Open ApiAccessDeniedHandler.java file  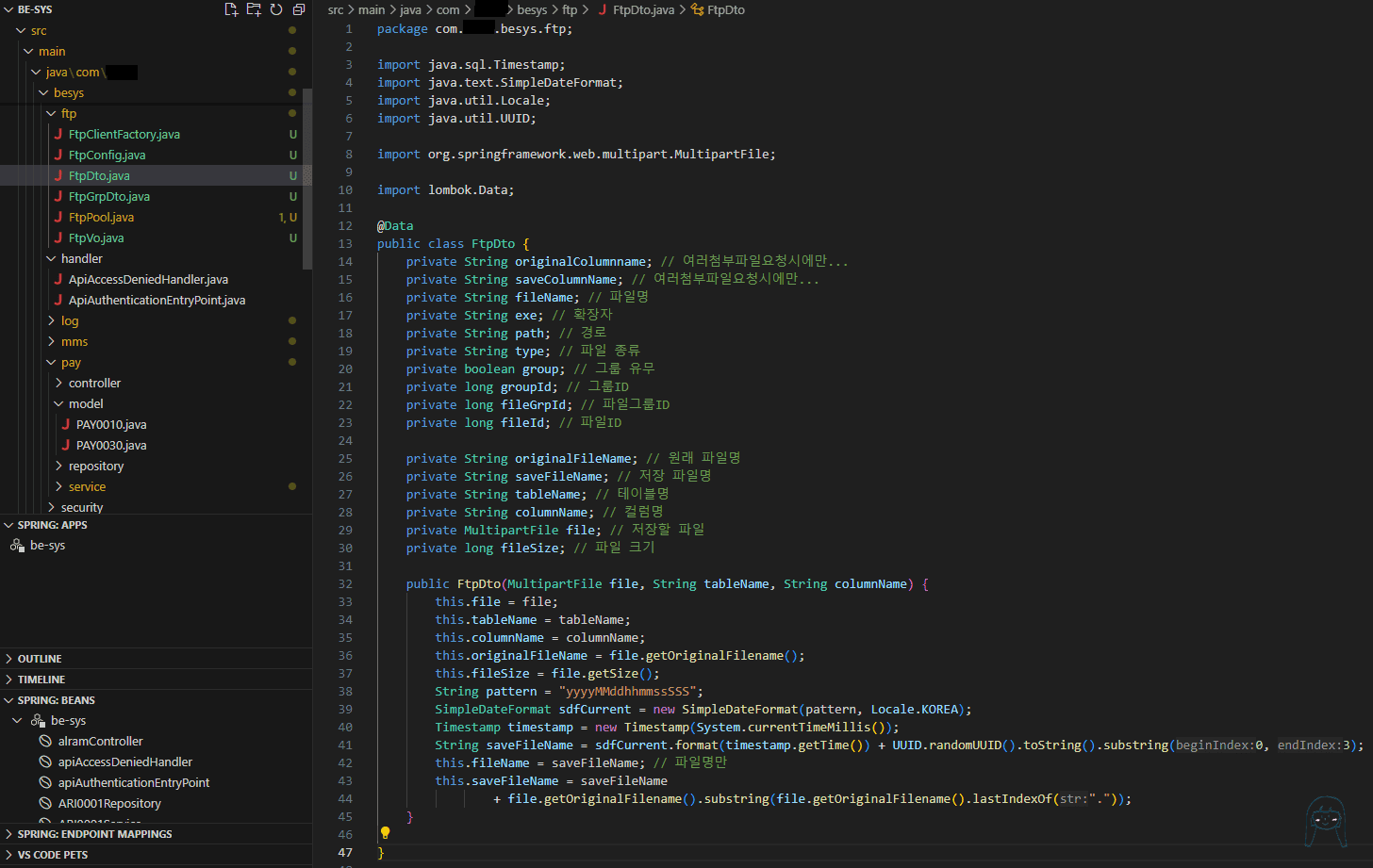148,280
